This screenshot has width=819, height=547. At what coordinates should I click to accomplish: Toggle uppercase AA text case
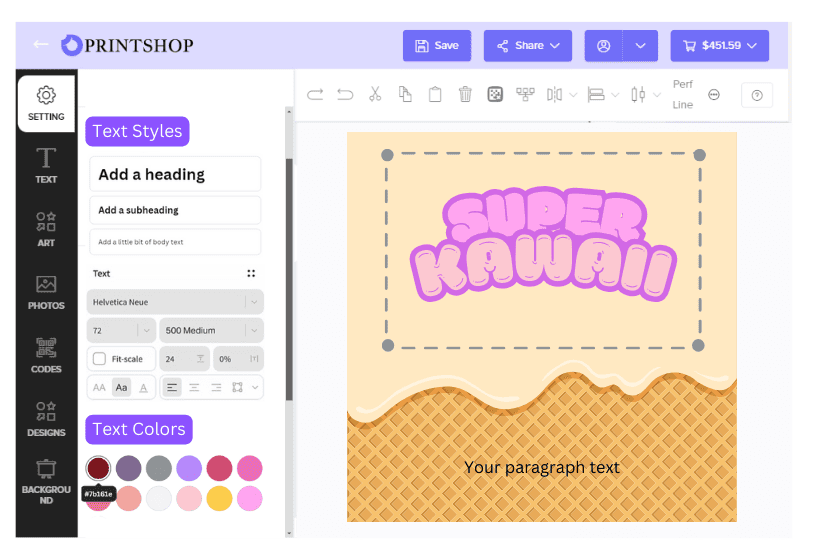pyautogui.click(x=99, y=388)
